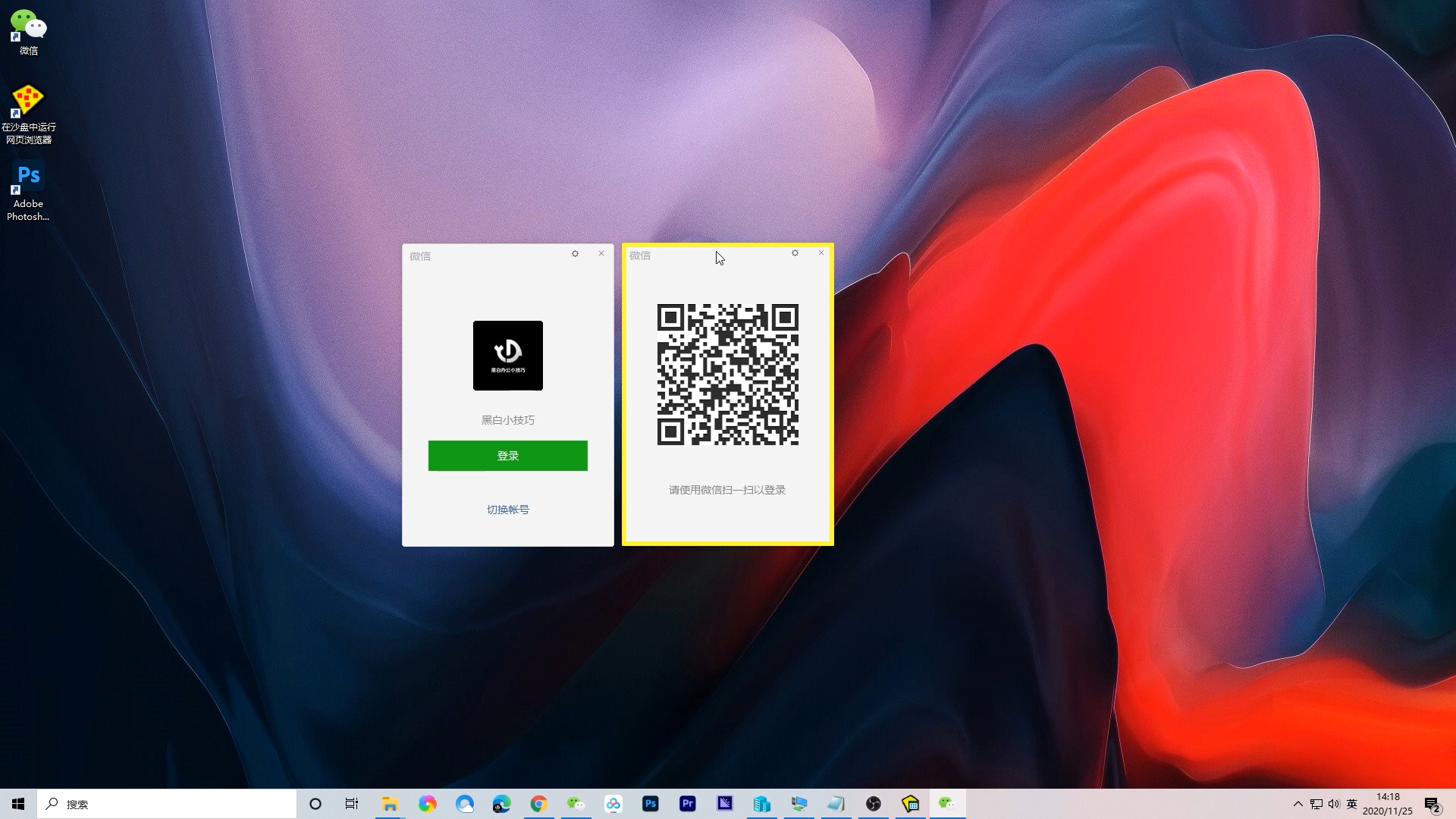Open settings gear in the left WeChat login window

(575, 254)
